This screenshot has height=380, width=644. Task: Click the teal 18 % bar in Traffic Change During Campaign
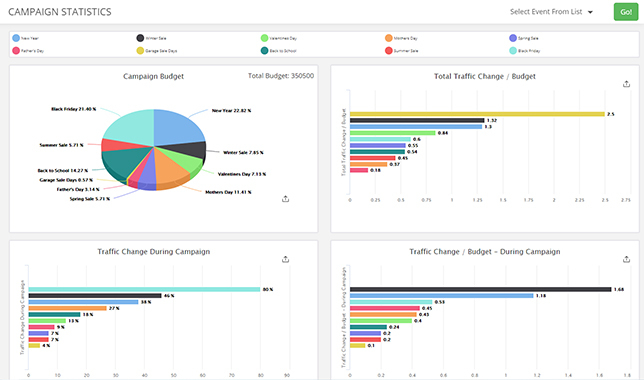(x=54, y=314)
